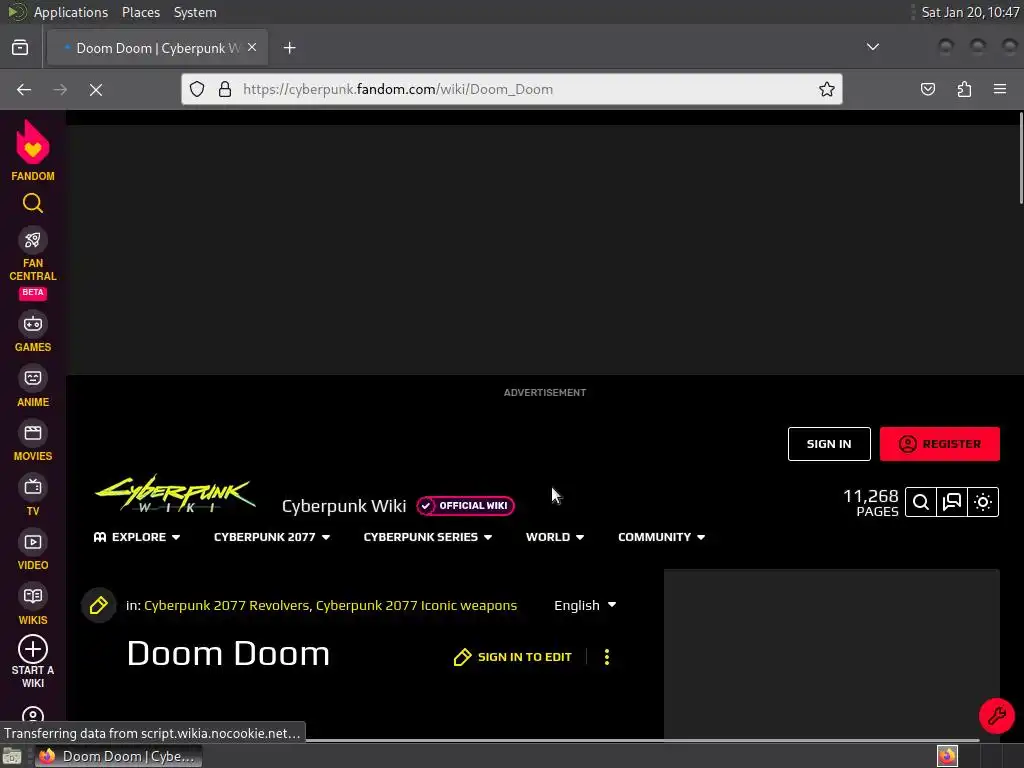Screen dimensions: 1024x768
Task: Open Cyberpunk 2077 Iconic weapons category link
Action: coord(416,605)
